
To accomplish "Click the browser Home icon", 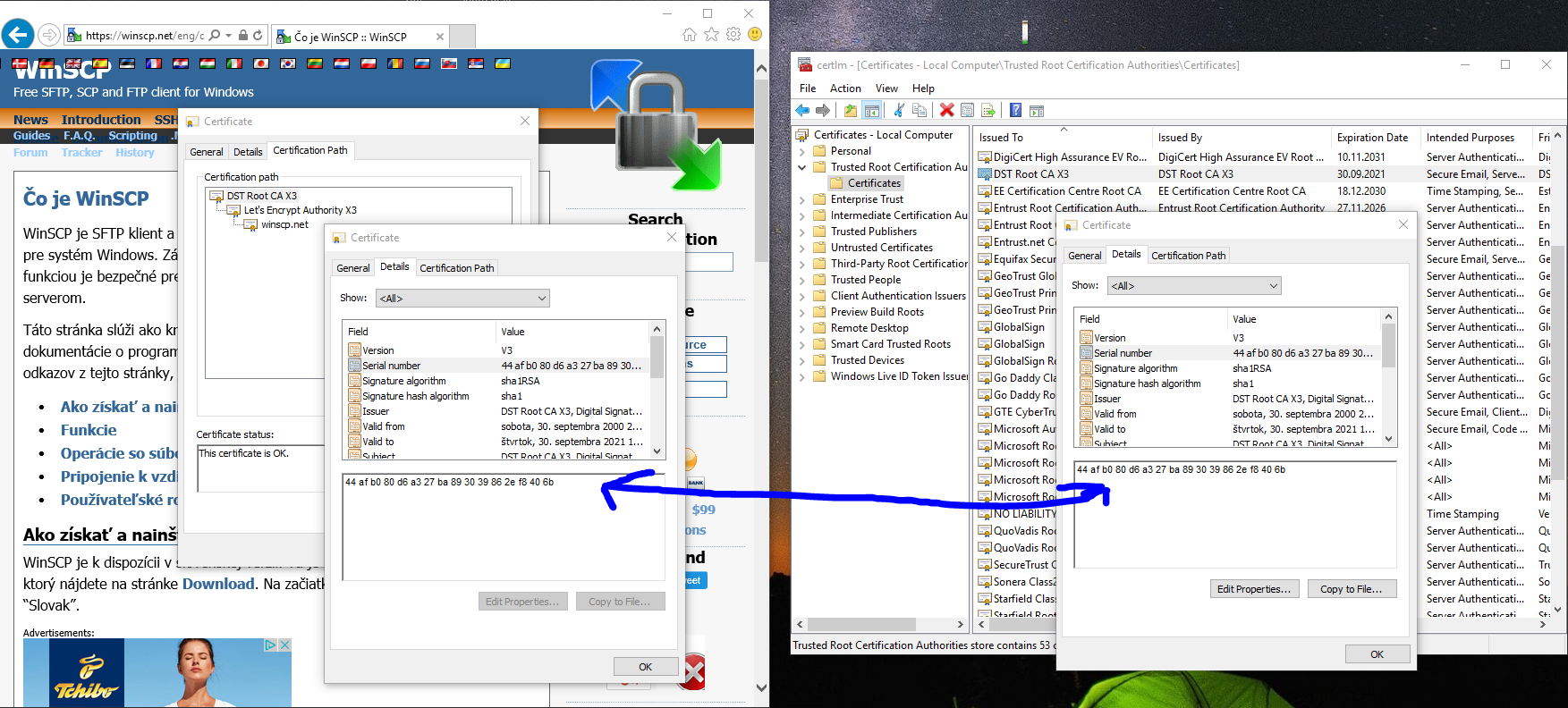I will click(689, 35).
